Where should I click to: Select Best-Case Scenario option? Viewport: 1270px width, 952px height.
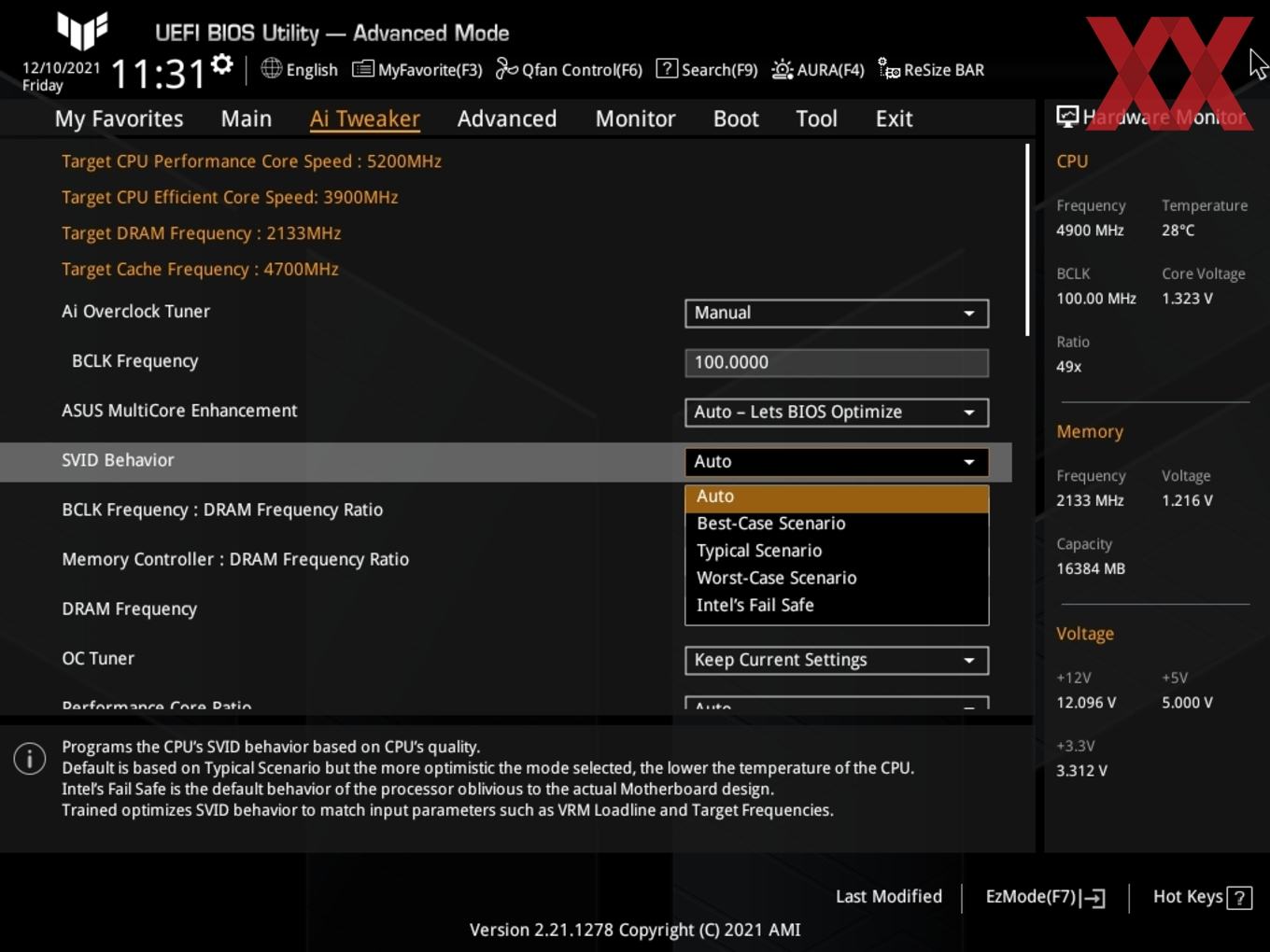(837, 524)
